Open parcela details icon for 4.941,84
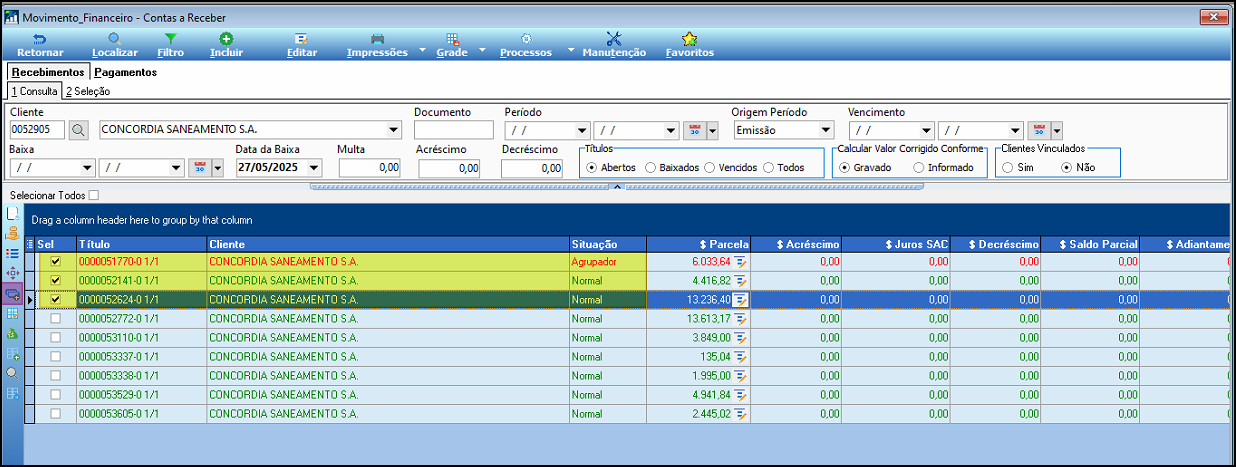 741,395
